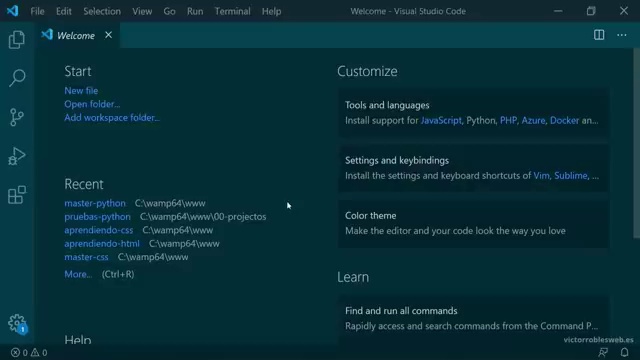Open the Tools and languages card

[x=473, y=113]
